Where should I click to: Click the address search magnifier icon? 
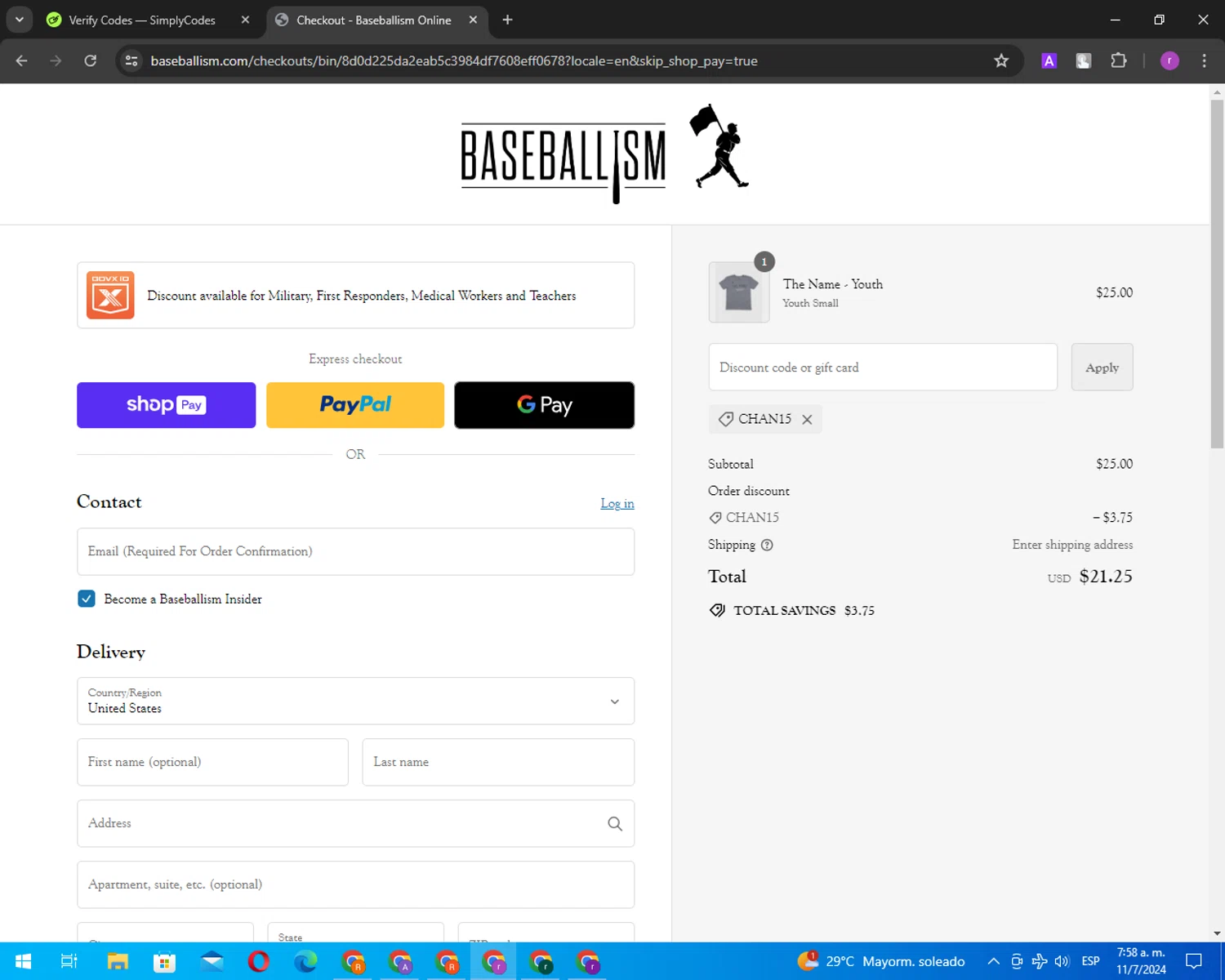pyautogui.click(x=615, y=824)
